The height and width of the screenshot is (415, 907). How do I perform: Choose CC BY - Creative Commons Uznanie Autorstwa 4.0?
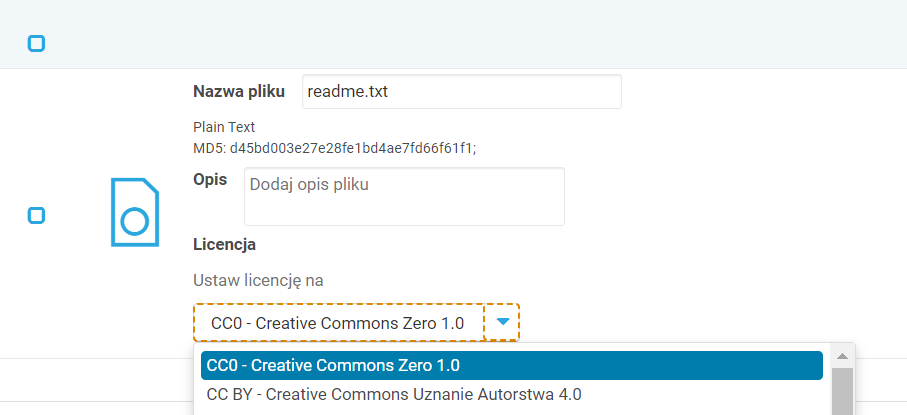393,394
